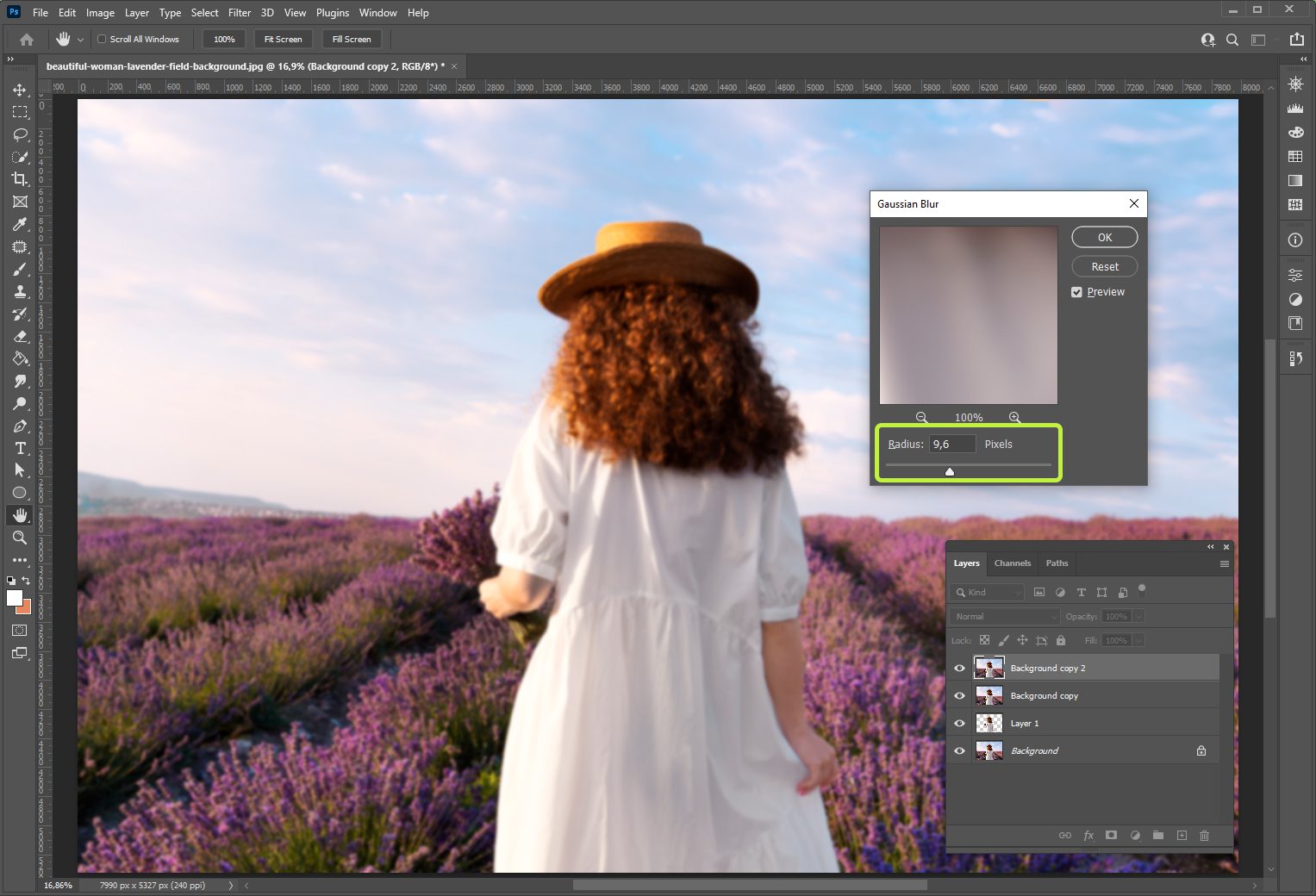Click OK in the Gaussian Blur dialog
The height and width of the screenshot is (896, 1316).
[x=1105, y=237]
